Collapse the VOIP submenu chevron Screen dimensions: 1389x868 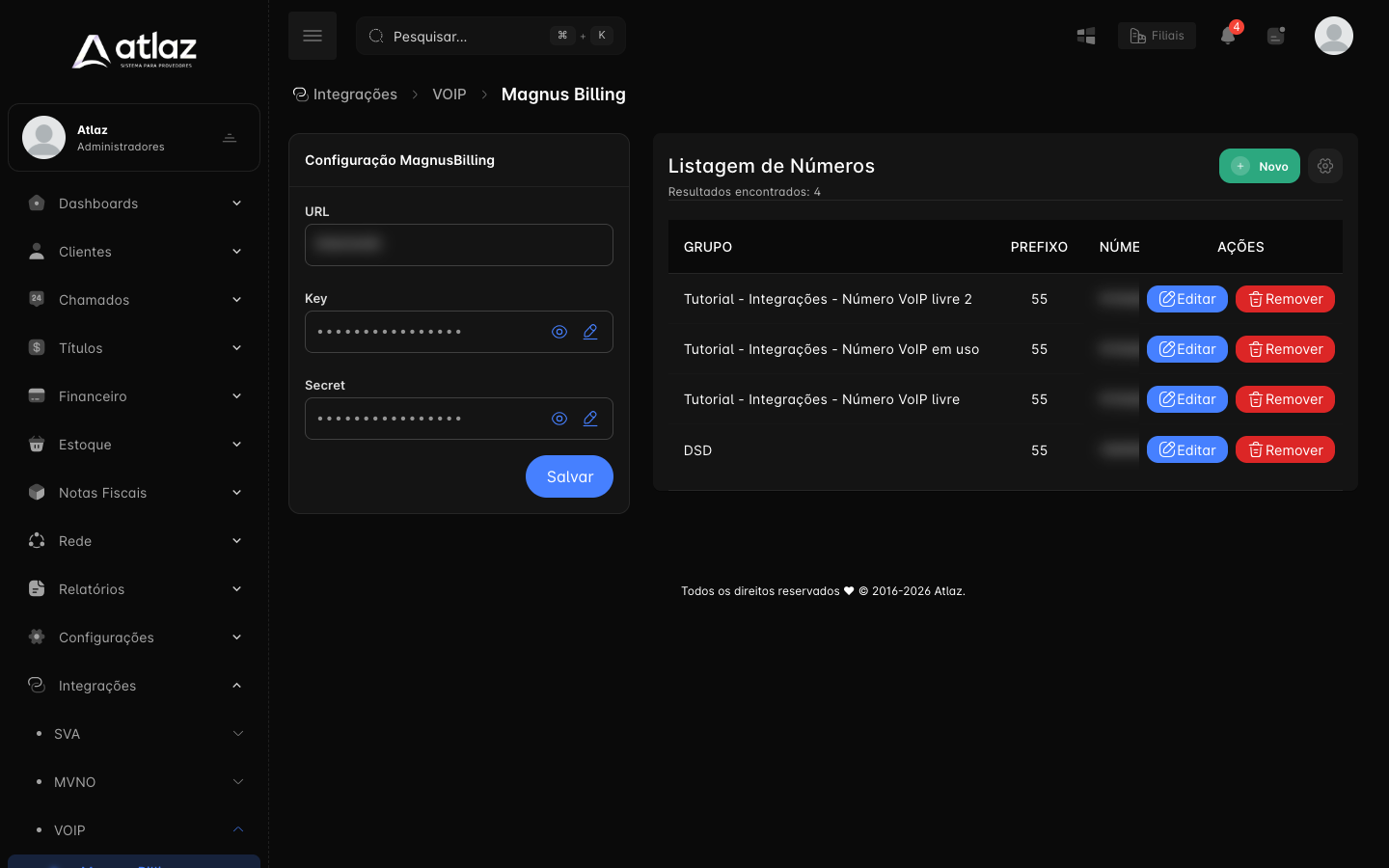[x=237, y=829]
